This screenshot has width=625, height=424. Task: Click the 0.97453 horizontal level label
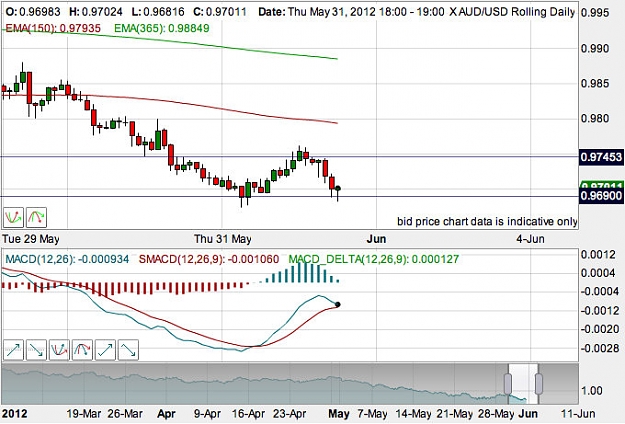(x=601, y=157)
